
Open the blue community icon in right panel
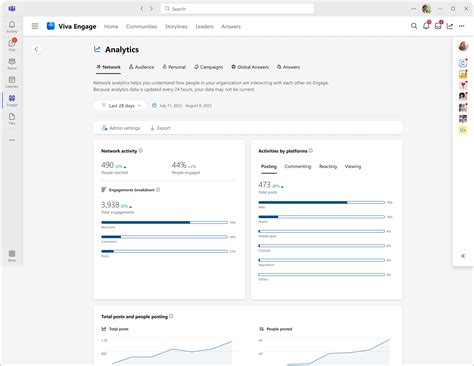click(x=463, y=63)
